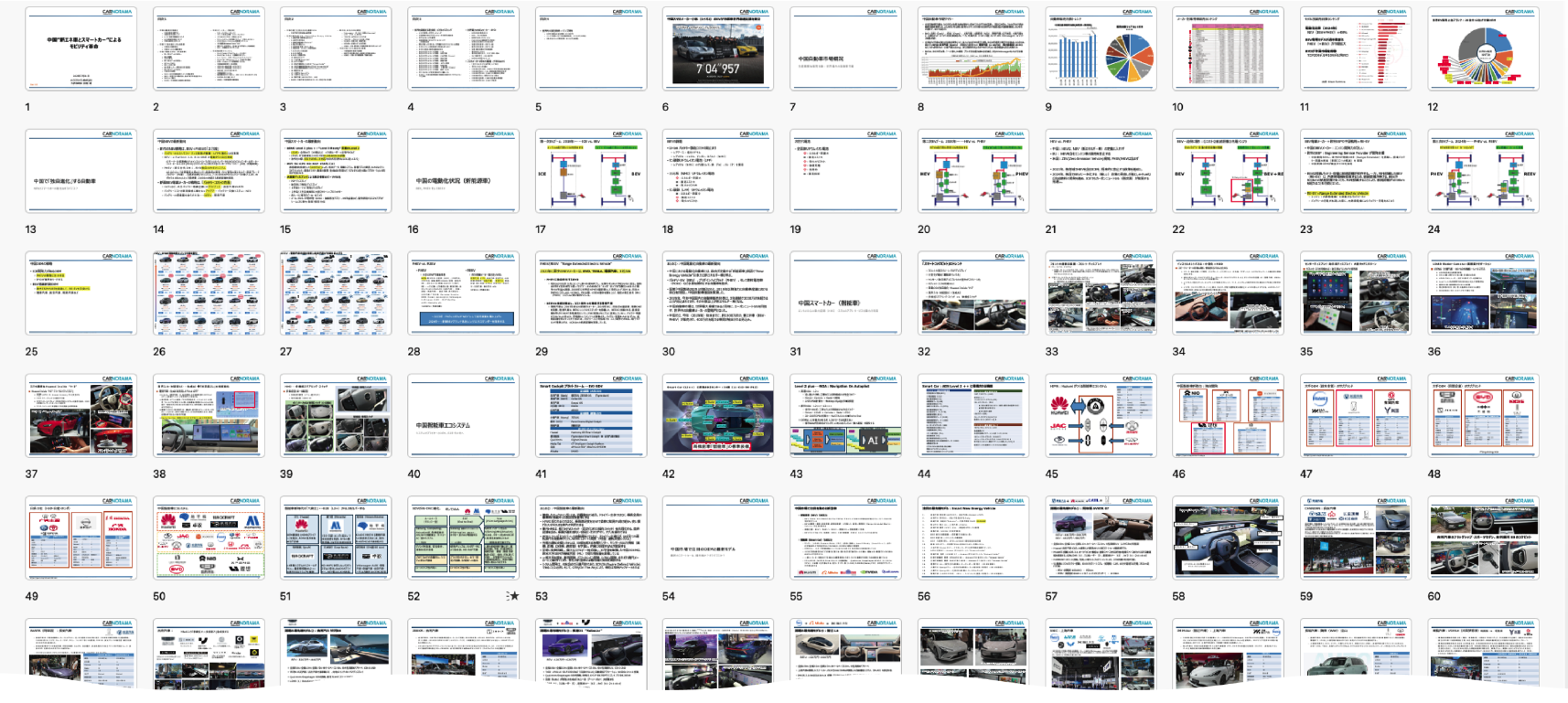Click slide 55 thumbnail
1568x703 pixels.
846,538
